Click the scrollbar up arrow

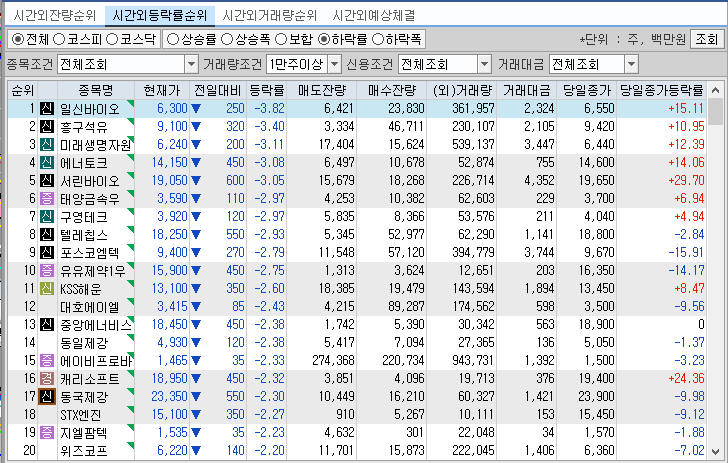click(x=715, y=90)
